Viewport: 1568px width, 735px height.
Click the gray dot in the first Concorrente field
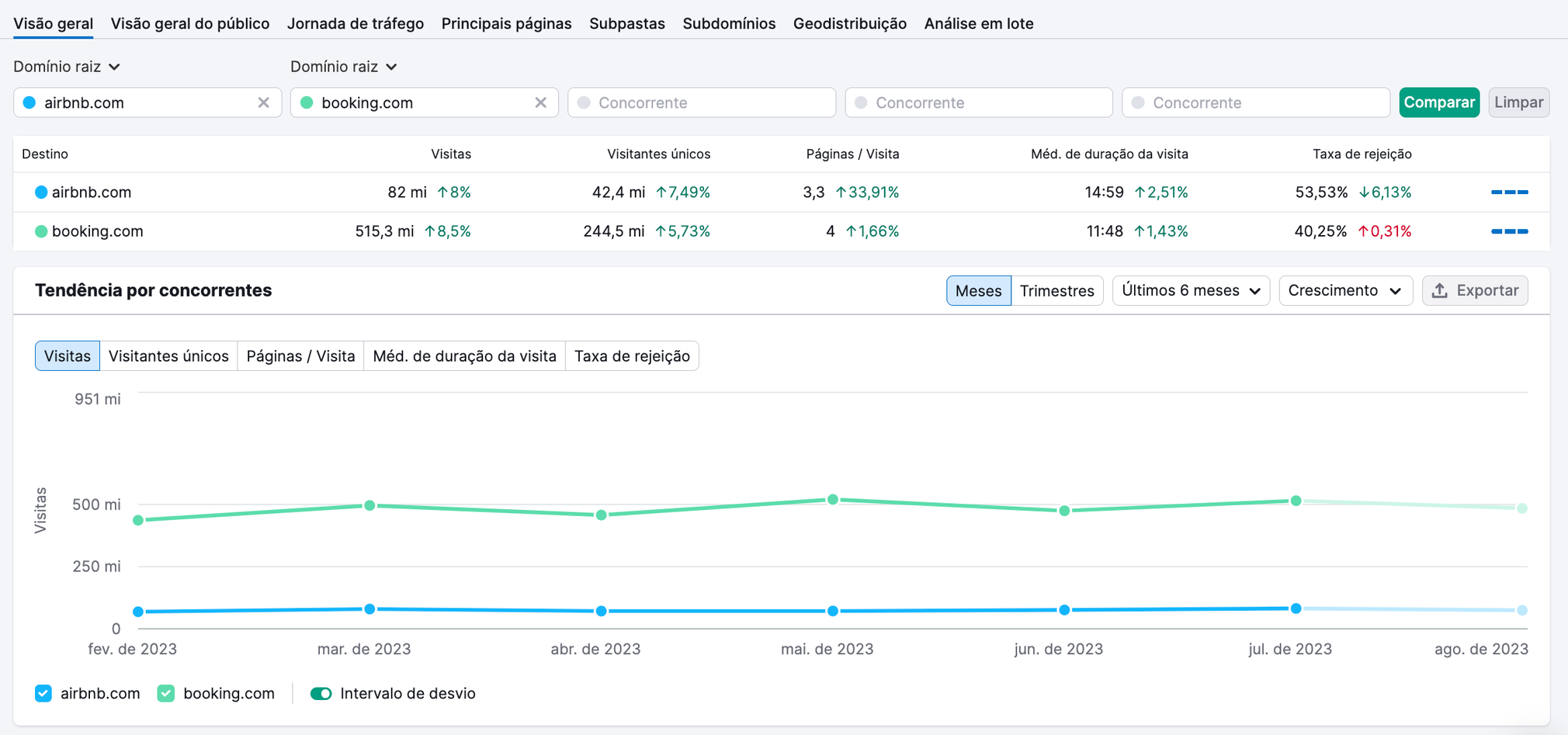582,102
